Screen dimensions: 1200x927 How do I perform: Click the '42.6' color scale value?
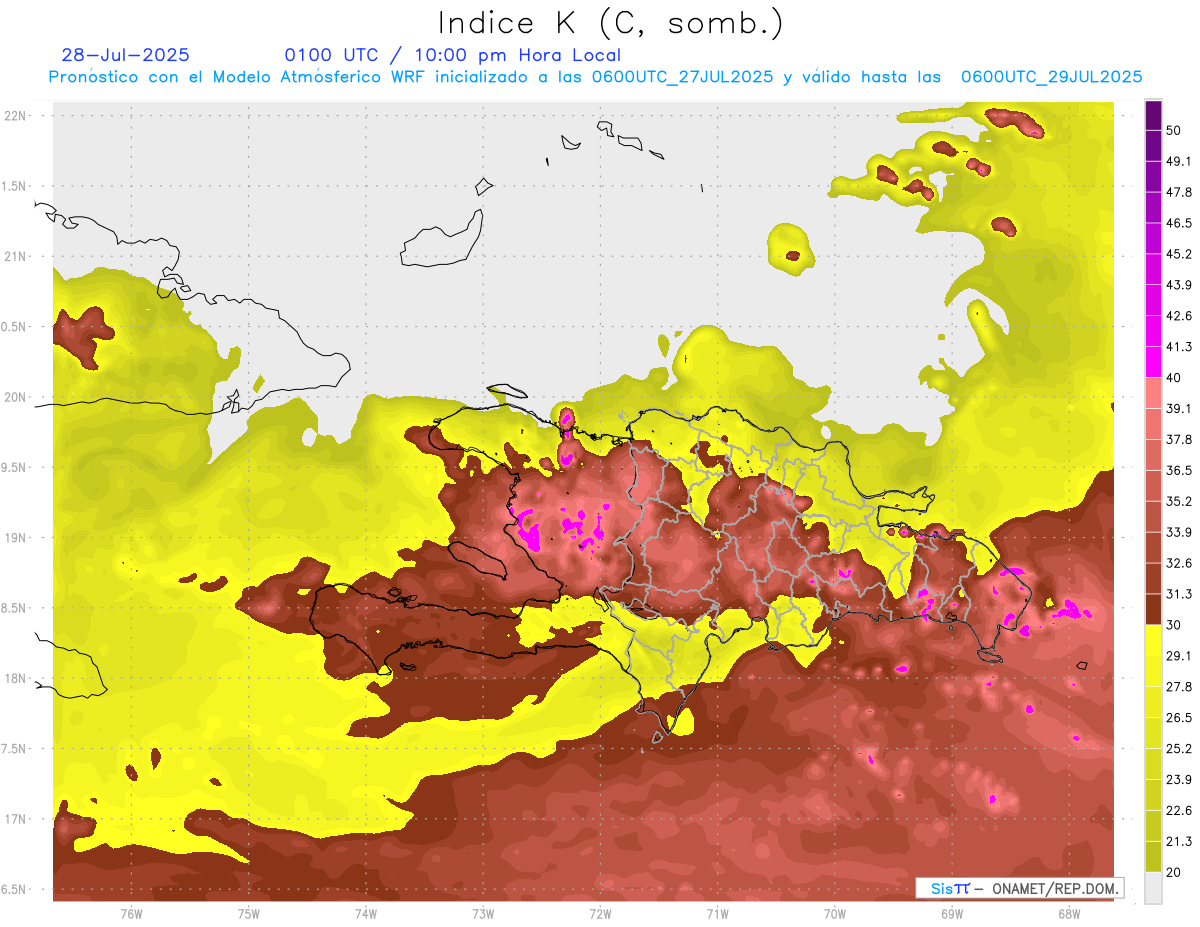1178,316
